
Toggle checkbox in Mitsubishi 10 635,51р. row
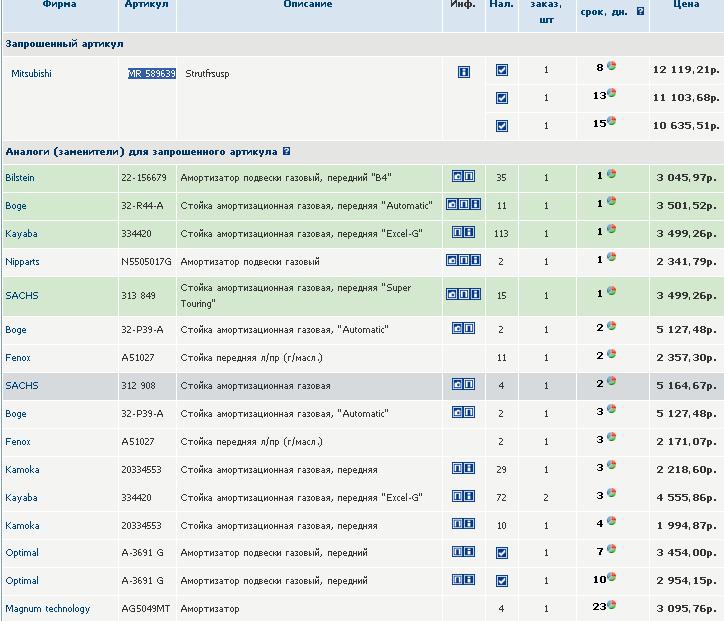[x=502, y=126]
